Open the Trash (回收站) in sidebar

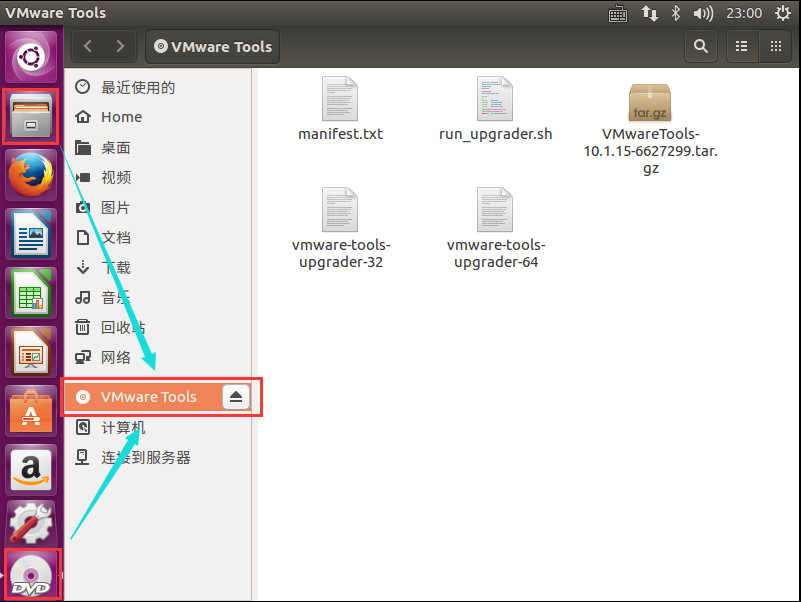157,327
